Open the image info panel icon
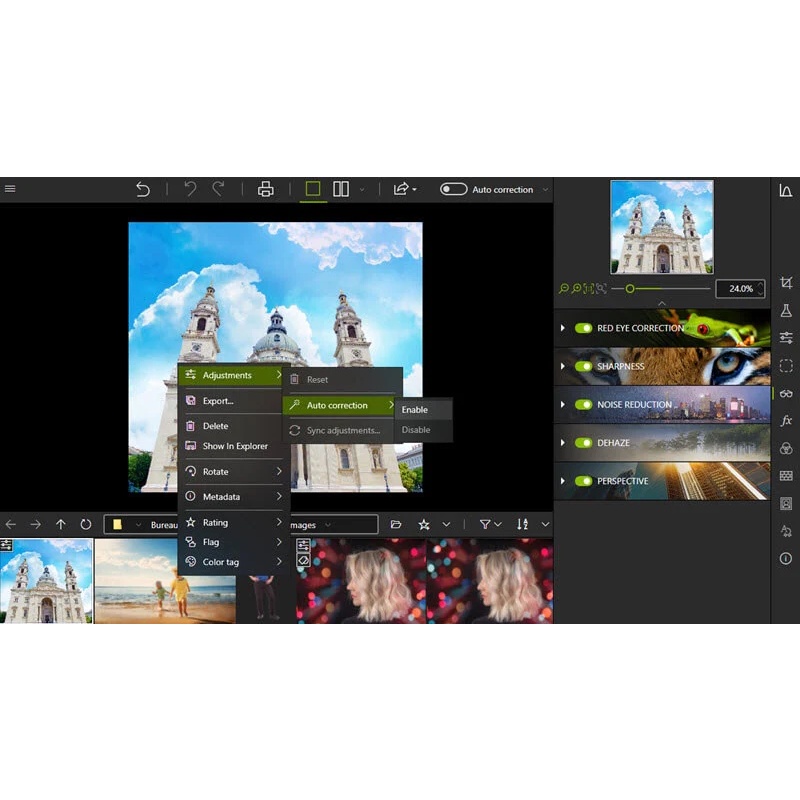This screenshot has height=800, width=800. click(x=786, y=558)
